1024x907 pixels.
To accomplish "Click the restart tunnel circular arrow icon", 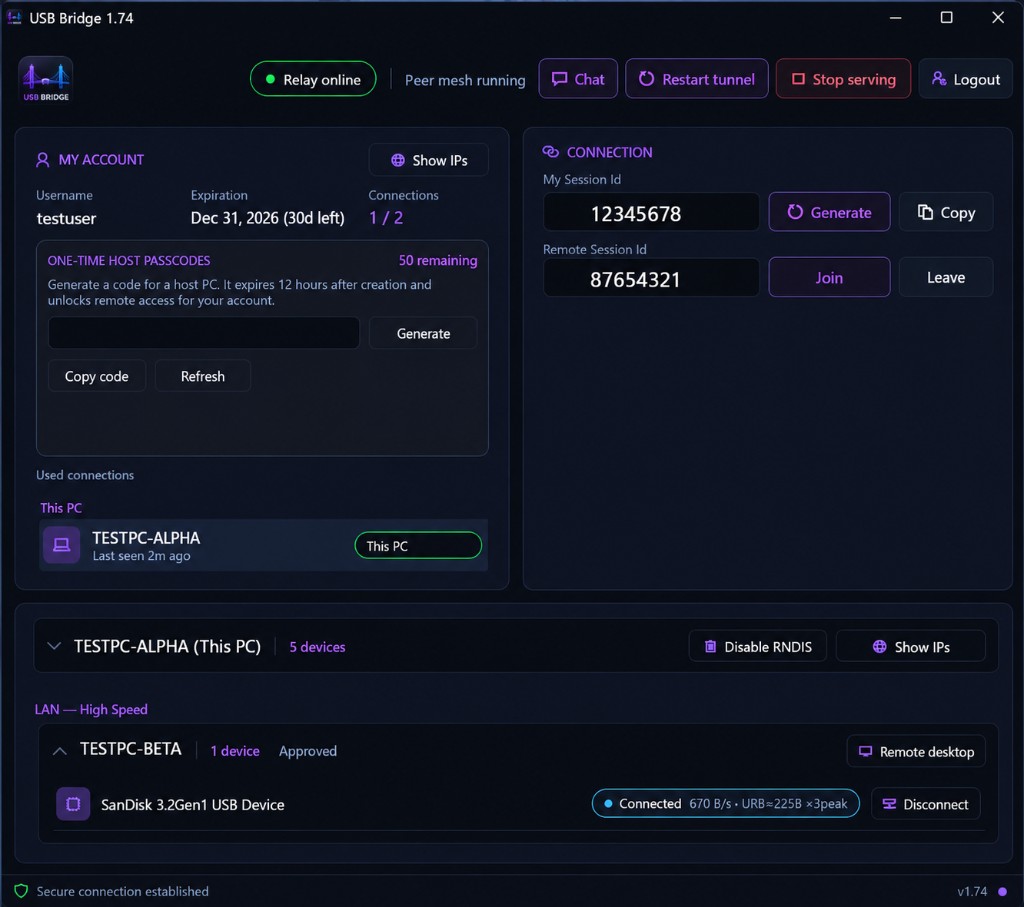I will 647,79.
